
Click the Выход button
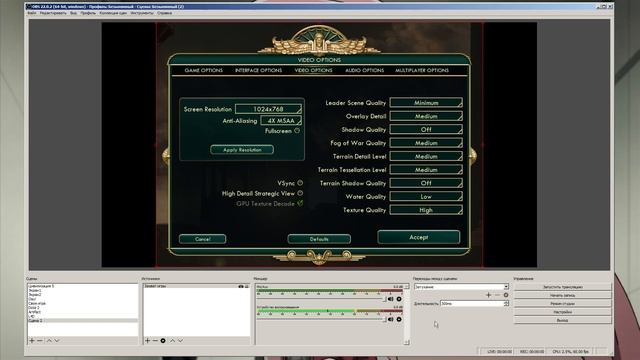coord(562,320)
